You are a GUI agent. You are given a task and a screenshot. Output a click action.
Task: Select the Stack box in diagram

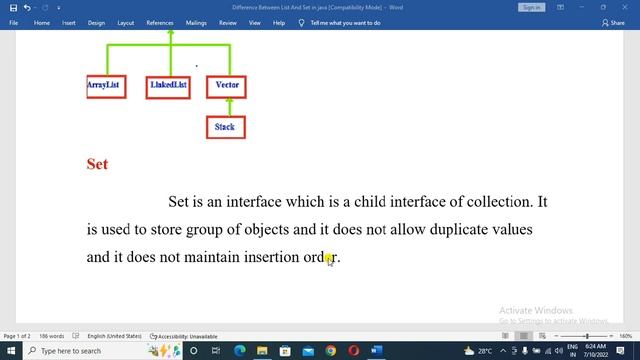226,127
